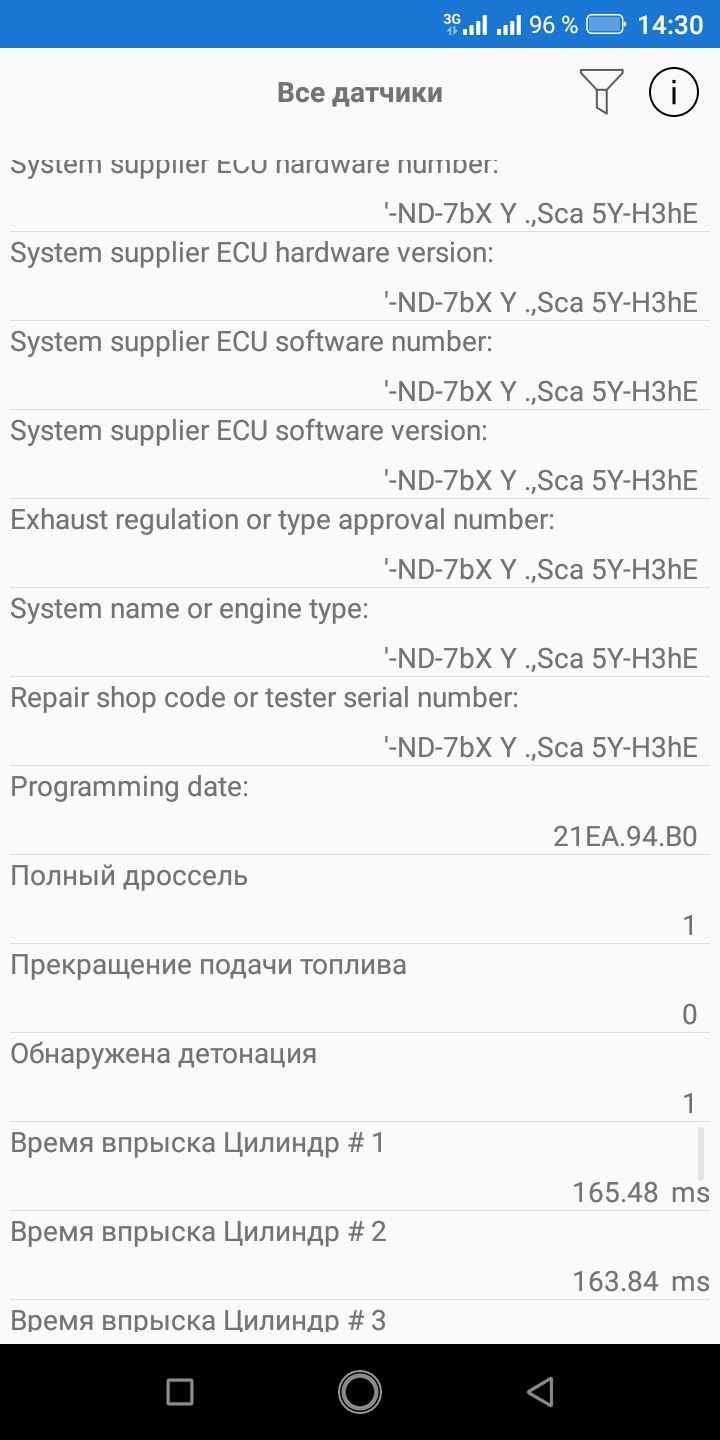Tap the Android back triangle button

click(540, 1391)
